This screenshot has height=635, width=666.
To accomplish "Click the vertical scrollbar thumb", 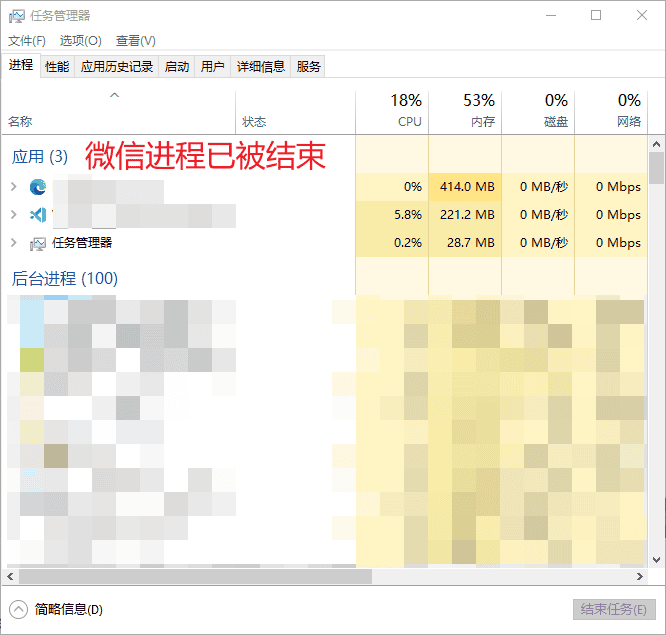I will tap(657, 168).
